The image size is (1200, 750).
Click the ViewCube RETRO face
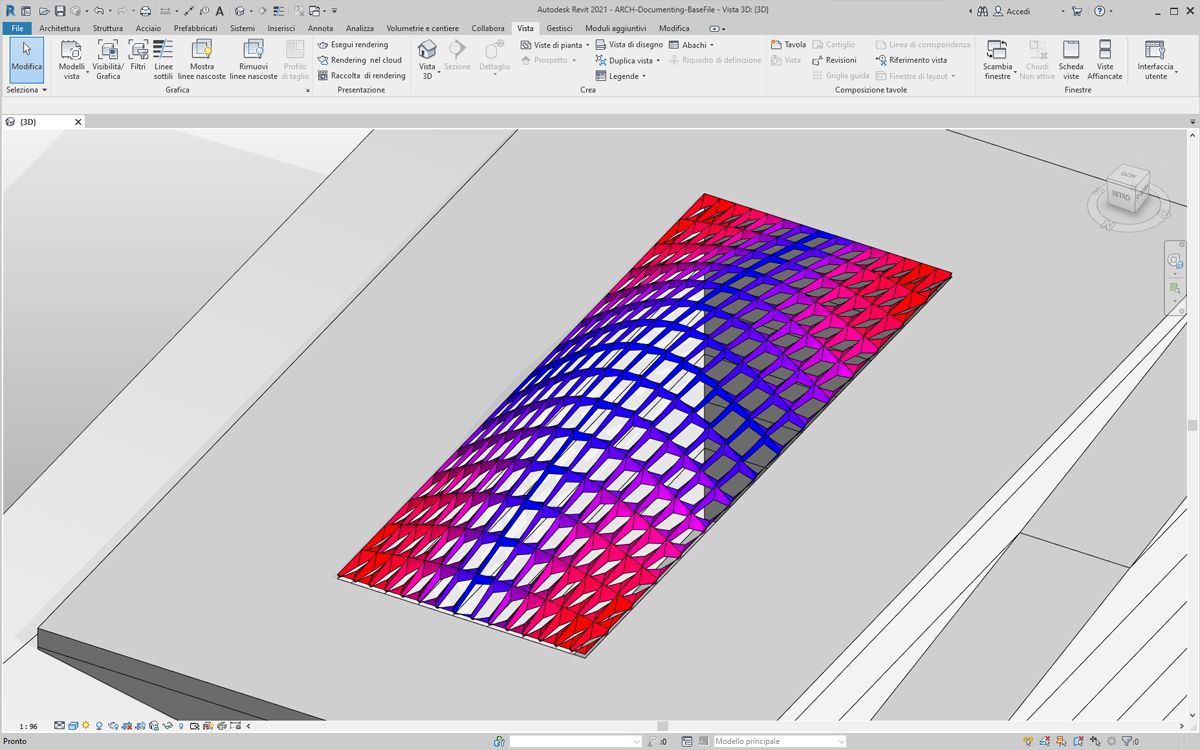click(x=1121, y=196)
